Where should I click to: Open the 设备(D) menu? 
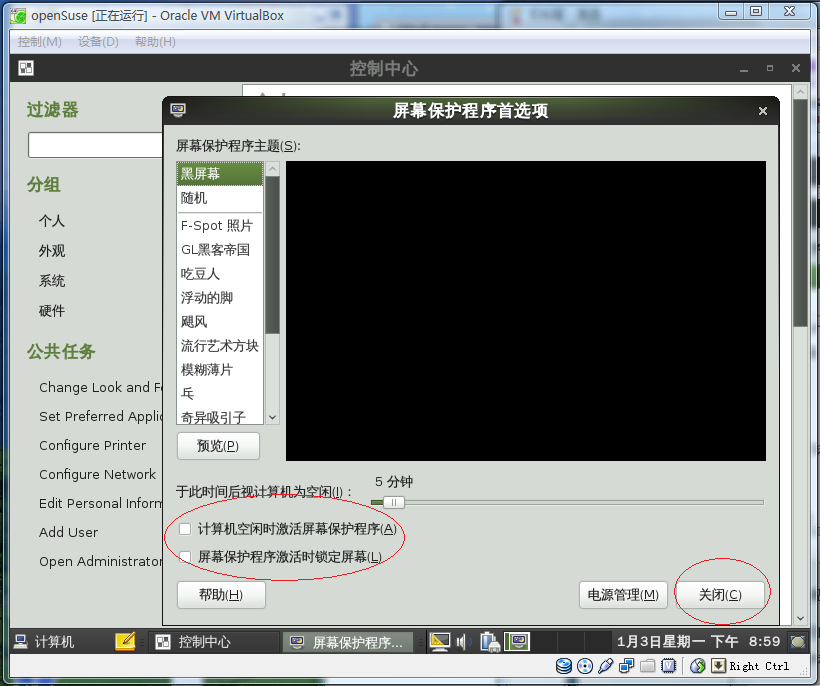[x=98, y=42]
